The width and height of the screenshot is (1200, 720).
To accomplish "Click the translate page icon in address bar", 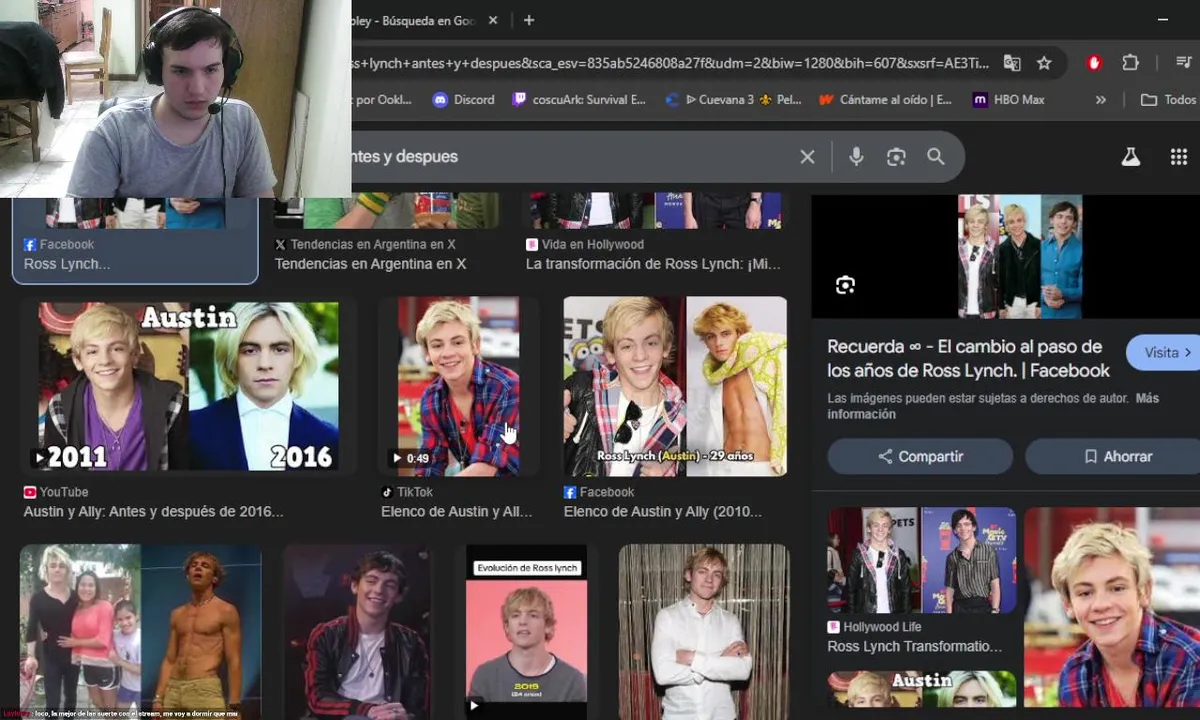I will click(x=1012, y=63).
